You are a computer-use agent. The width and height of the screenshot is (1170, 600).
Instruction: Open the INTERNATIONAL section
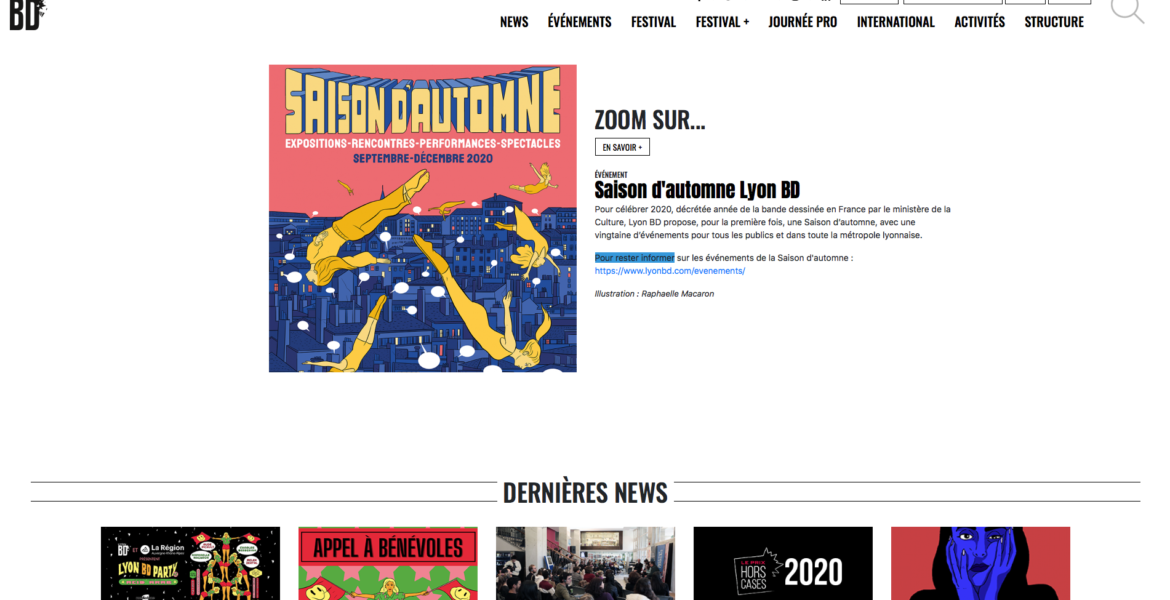[895, 22]
